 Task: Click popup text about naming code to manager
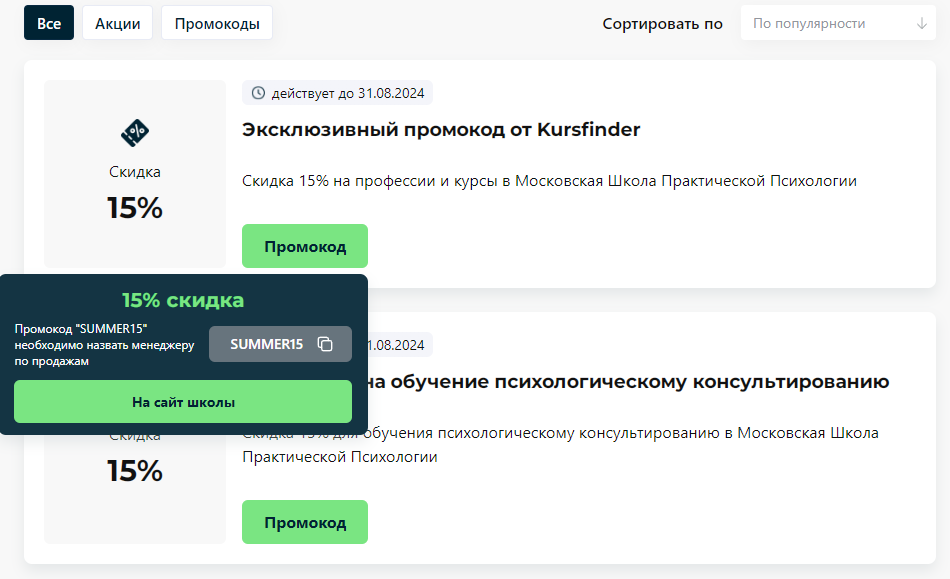[x=104, y=345]
